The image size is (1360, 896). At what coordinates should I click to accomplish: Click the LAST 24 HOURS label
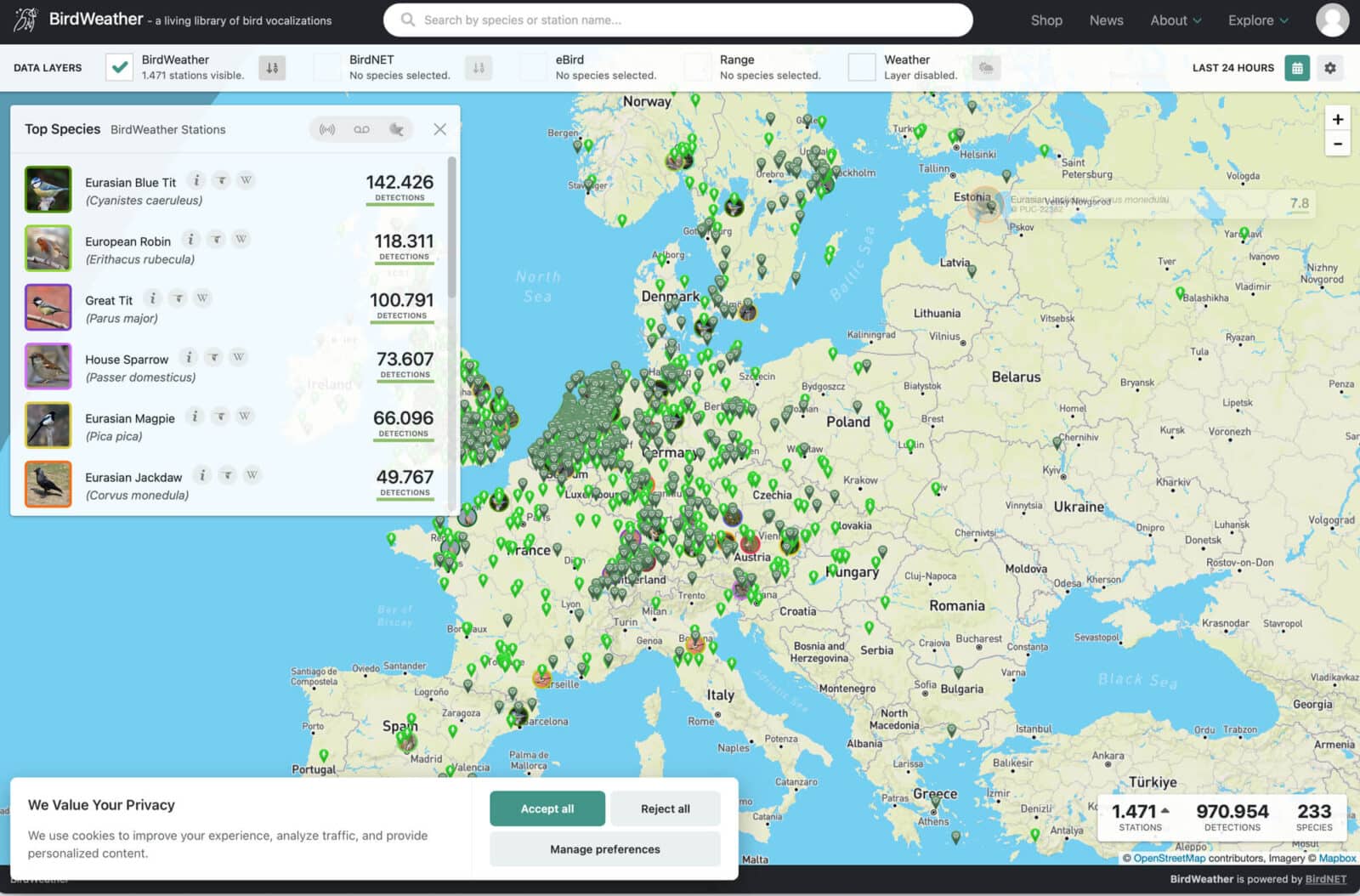[x=1232, y=68]
